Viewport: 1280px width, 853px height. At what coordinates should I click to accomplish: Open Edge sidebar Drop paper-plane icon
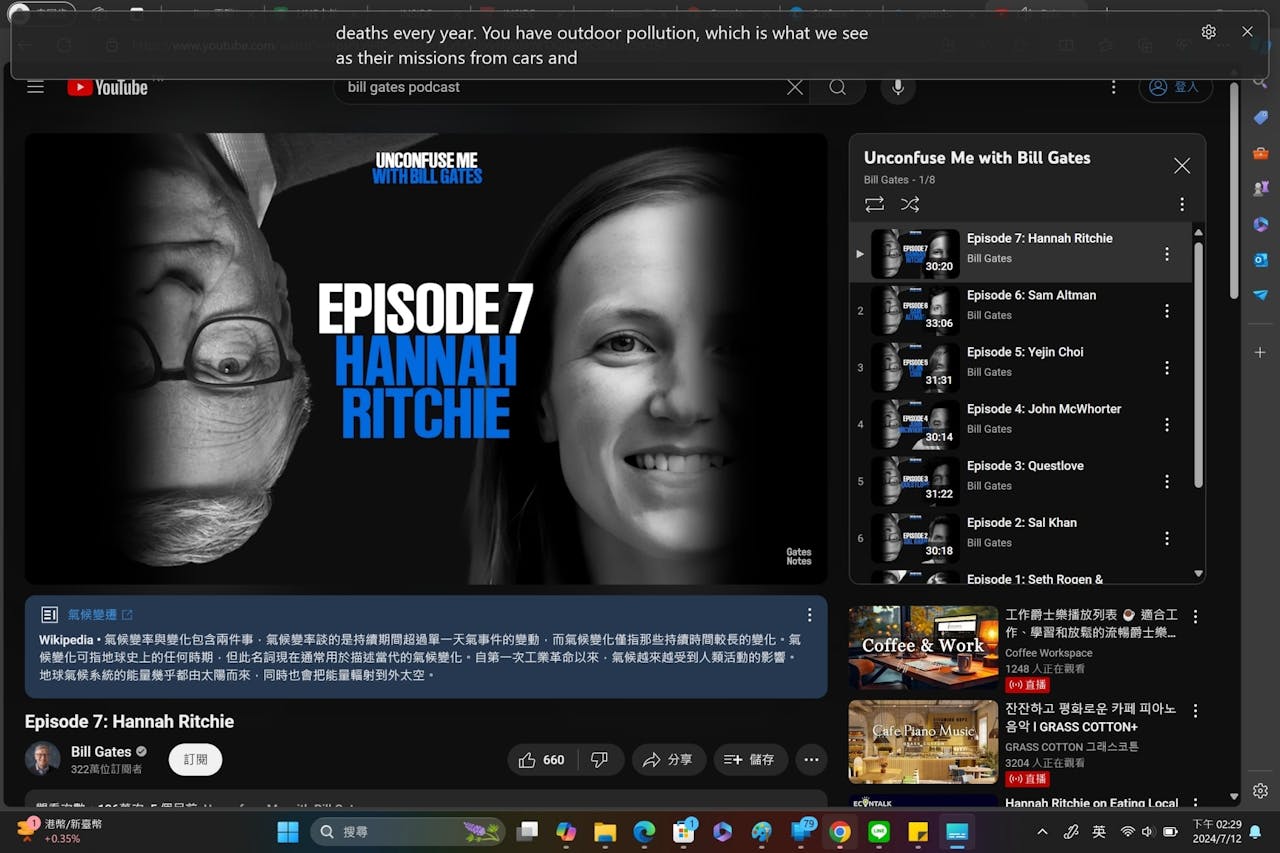point(1260,295)
